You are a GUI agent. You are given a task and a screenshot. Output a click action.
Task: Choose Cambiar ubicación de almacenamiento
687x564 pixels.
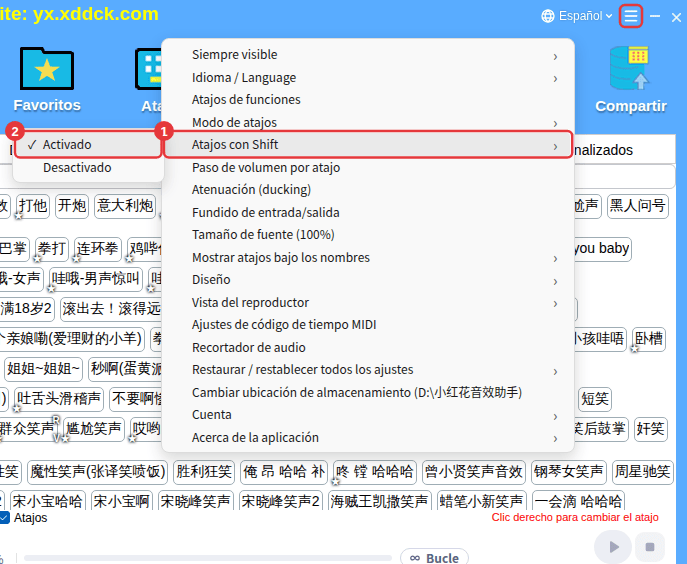(x=368, y=392)
